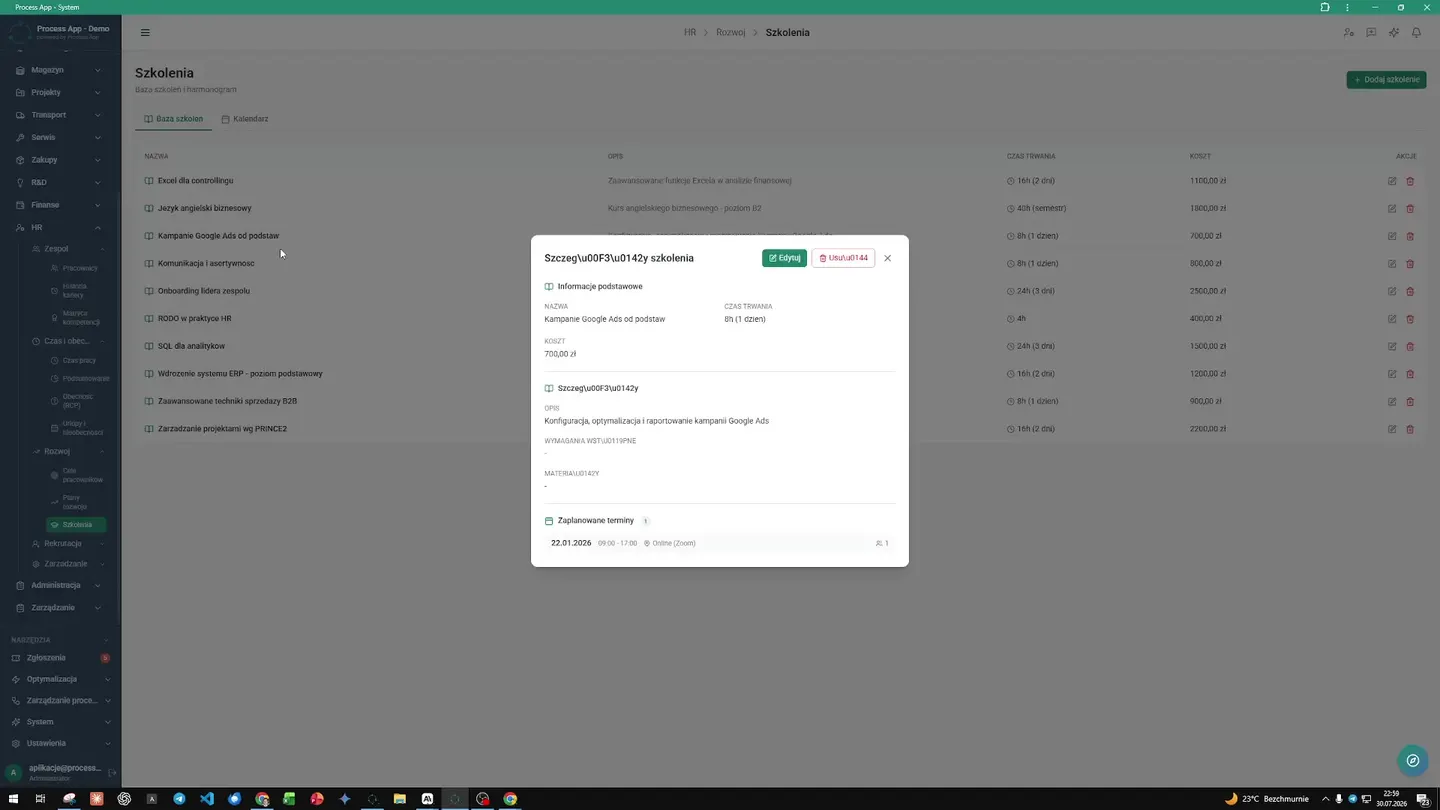This screenshot has width=1440, height=810.
Task: Open File Explorer from taskbar
Action: coord(400,799)
